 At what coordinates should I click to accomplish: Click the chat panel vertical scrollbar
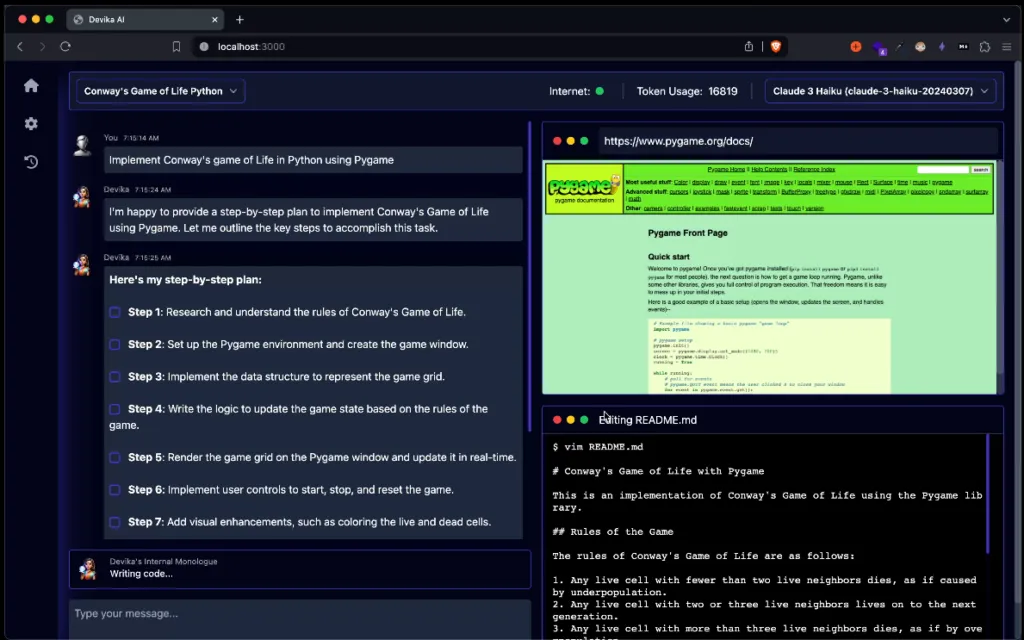[529, 276]
